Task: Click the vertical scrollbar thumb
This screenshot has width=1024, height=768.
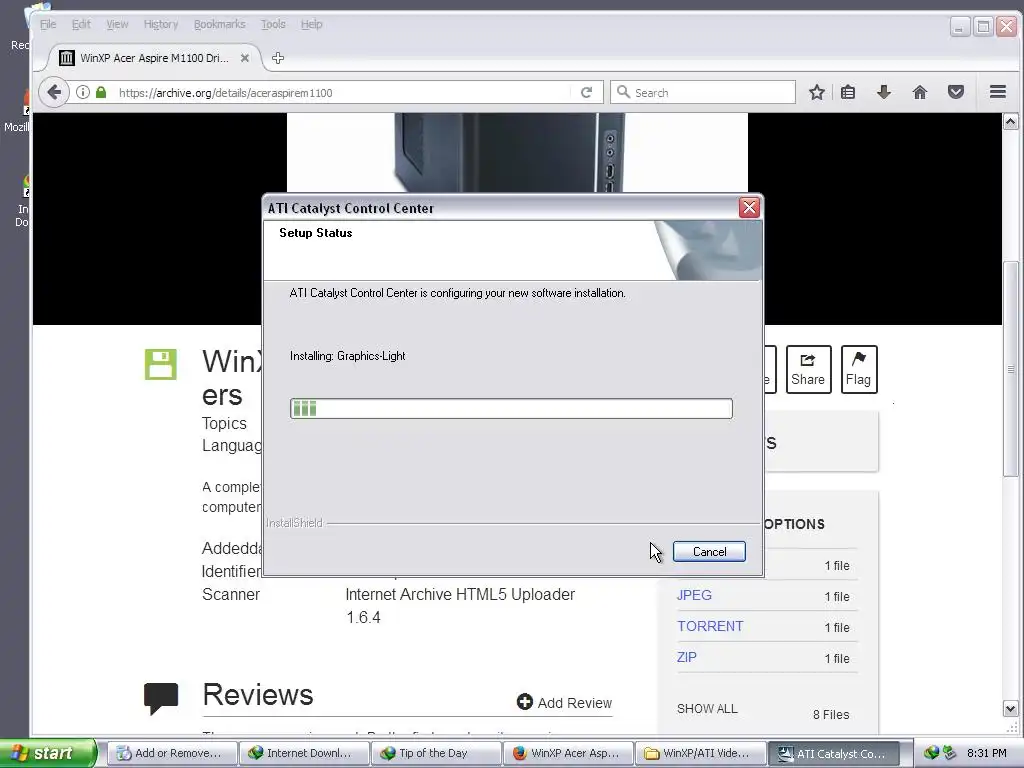Action: [x=1010, y=369]
